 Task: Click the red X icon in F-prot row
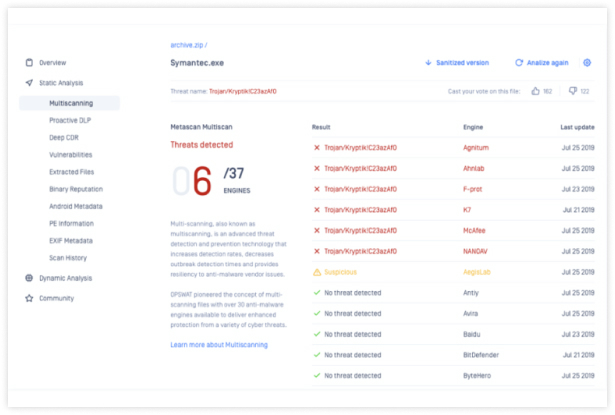coord(317,189)
